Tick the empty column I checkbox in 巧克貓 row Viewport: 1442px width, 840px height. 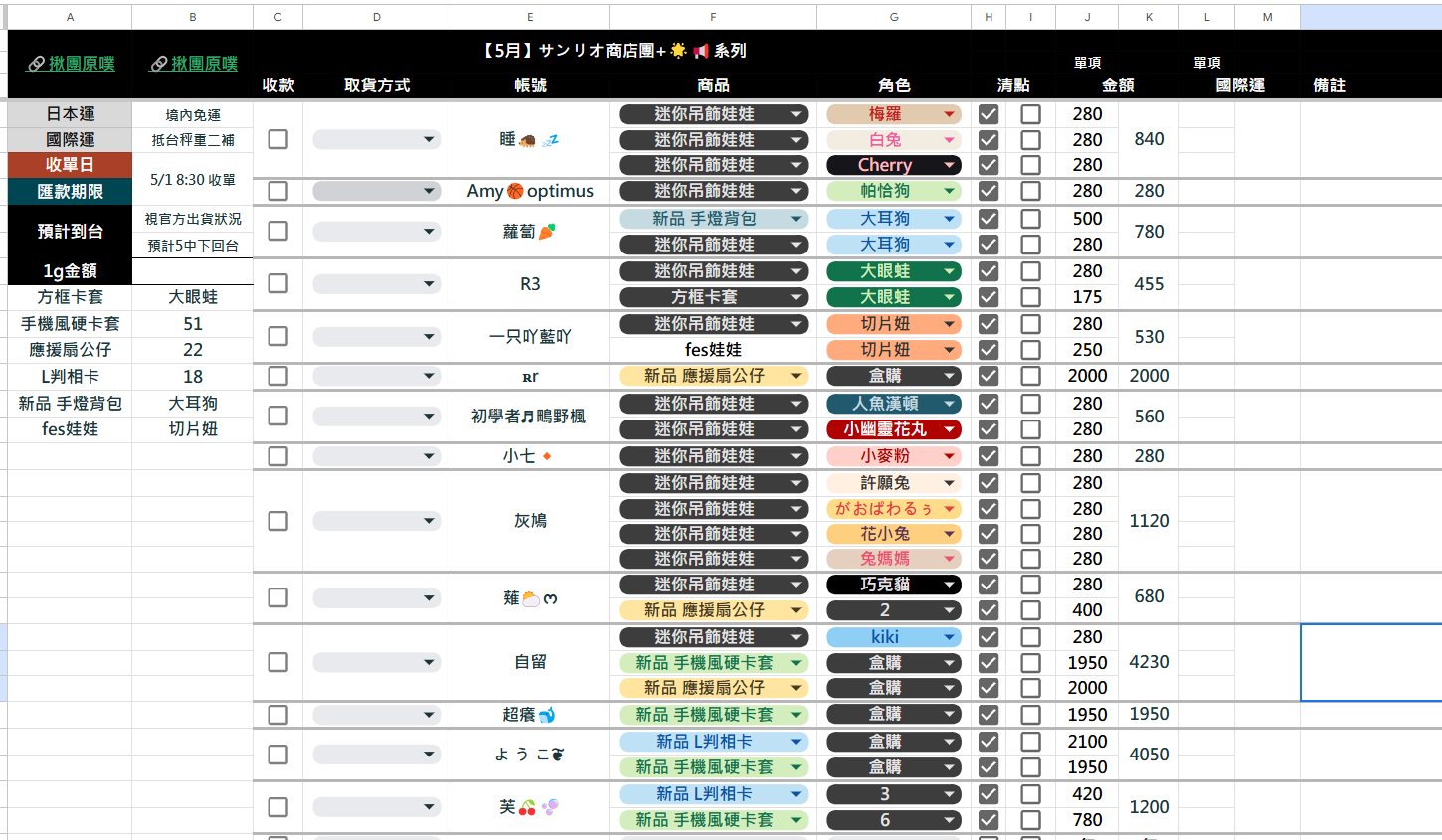(1031, 585)
